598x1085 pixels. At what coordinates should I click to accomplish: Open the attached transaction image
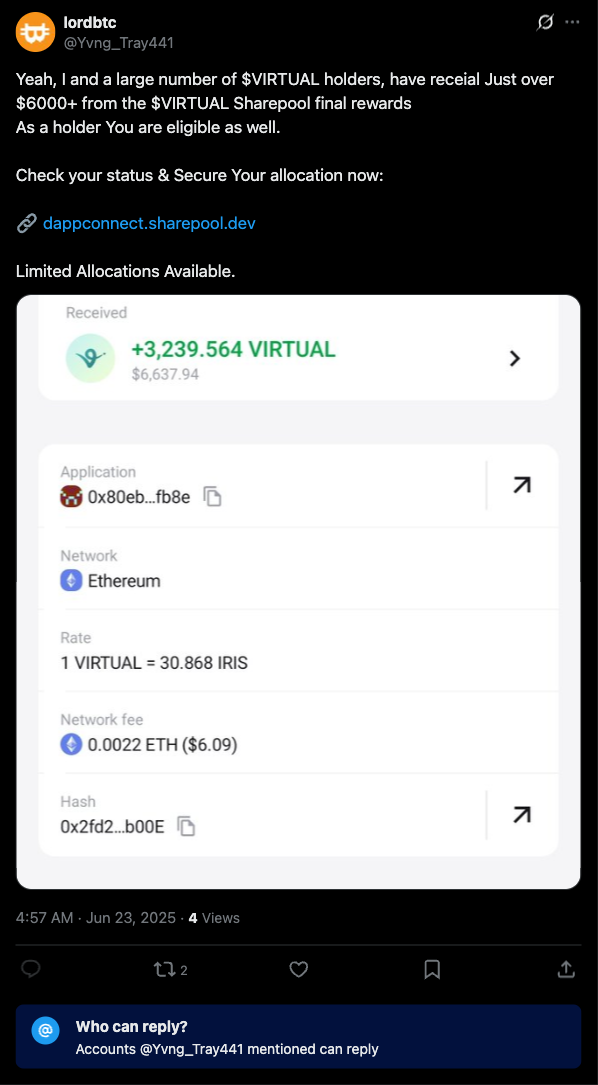[298, 592]
